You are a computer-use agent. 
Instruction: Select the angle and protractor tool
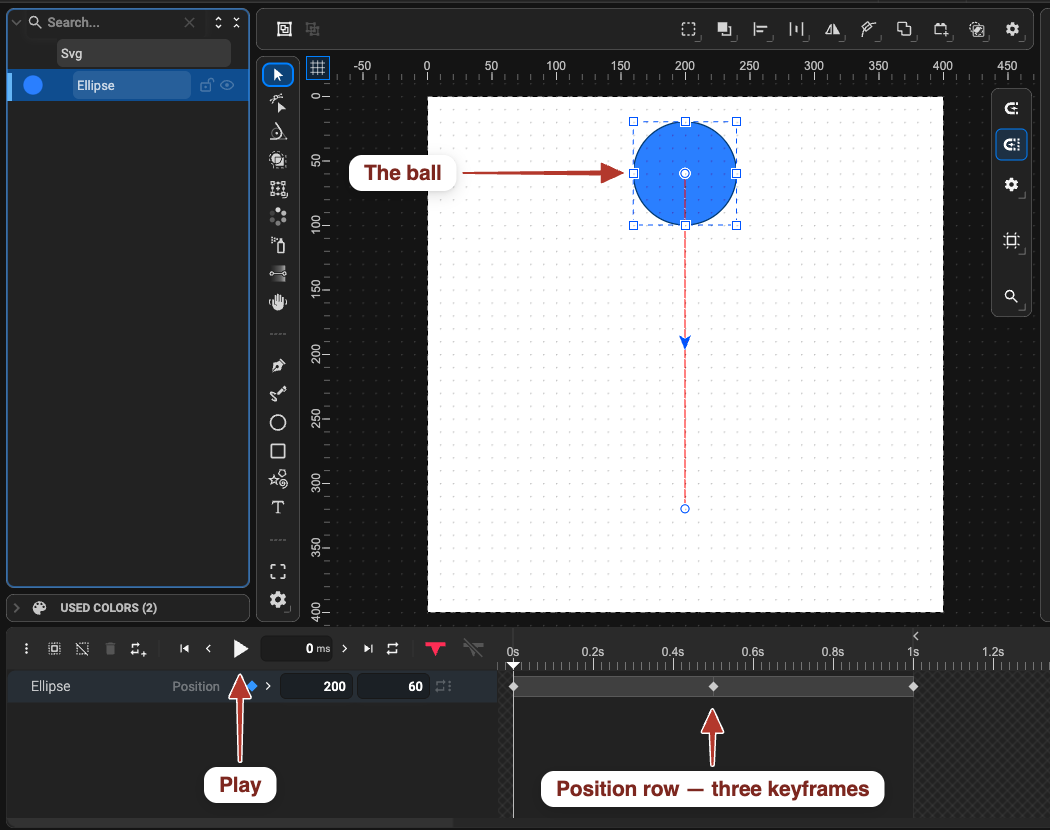278,131
